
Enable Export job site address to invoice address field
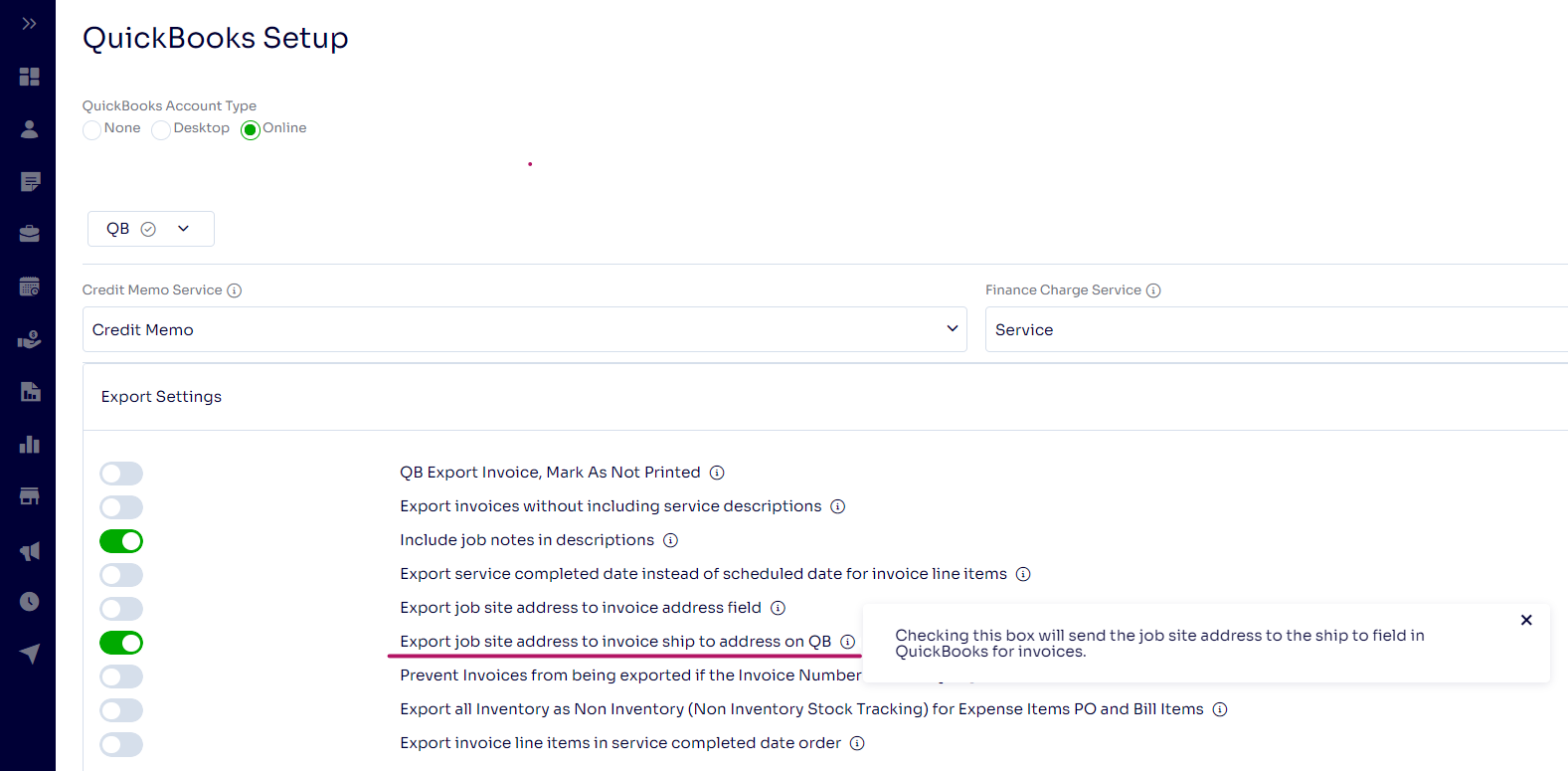[x=121, y=609]
